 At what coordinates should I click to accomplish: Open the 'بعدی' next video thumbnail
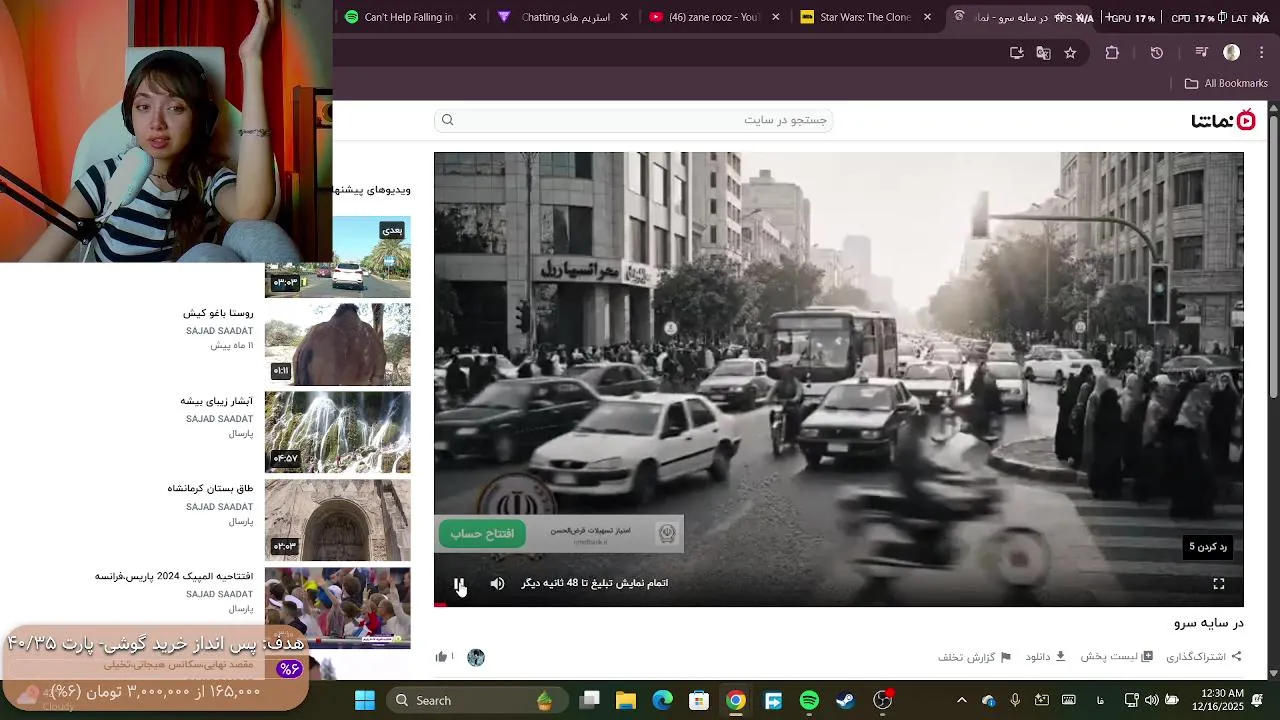click(338, 256)
